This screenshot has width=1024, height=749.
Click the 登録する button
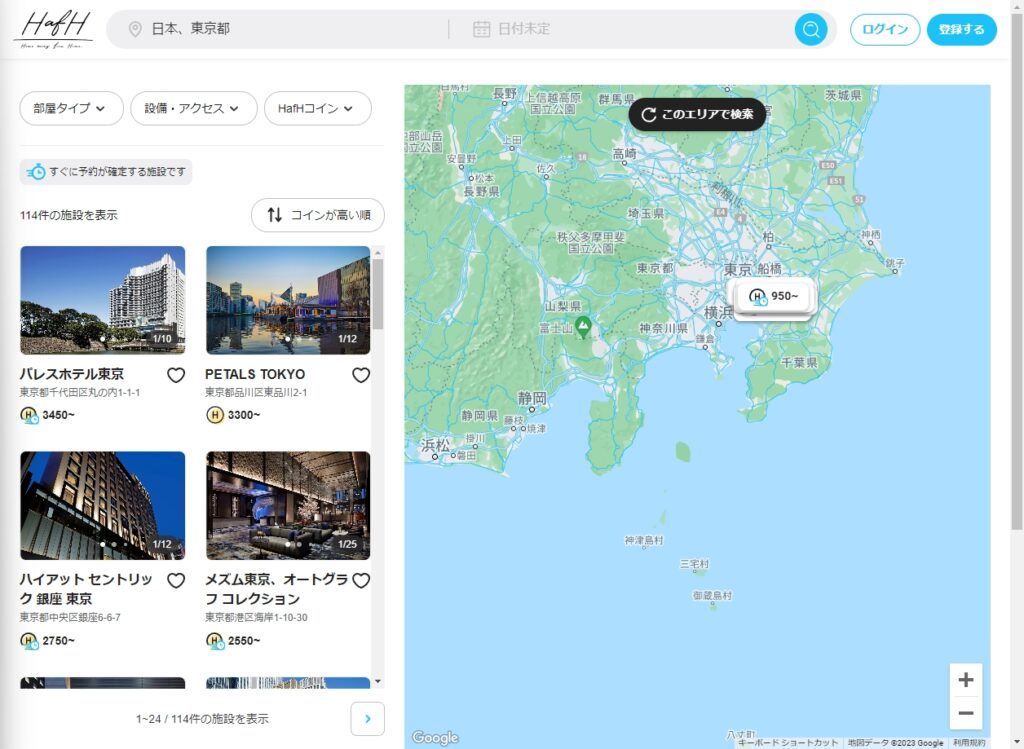click(961, 29)
